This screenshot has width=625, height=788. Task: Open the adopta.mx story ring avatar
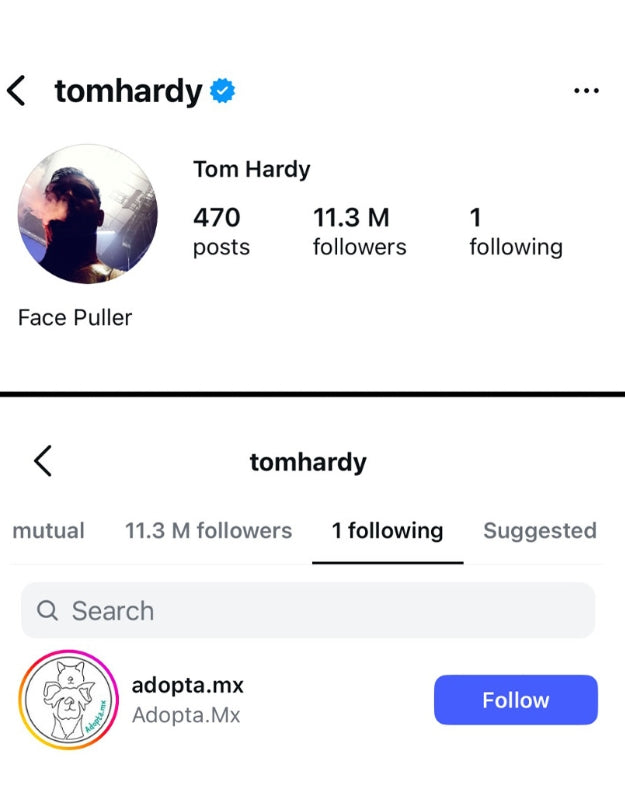click(68, 699)
